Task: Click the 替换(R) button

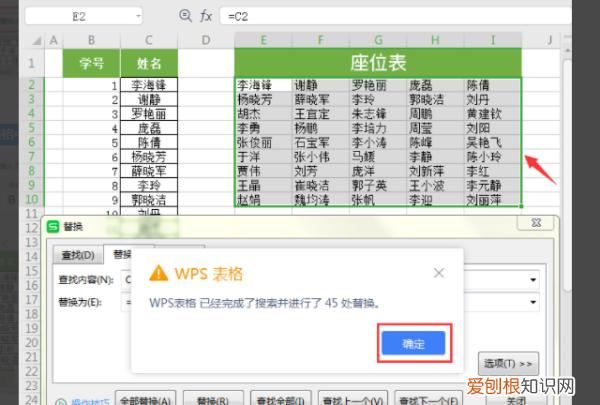Action: pos(213,400)
